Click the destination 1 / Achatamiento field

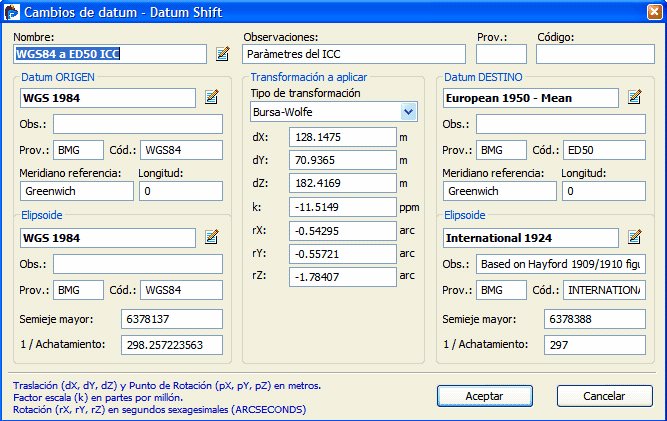tap(594, 345)
